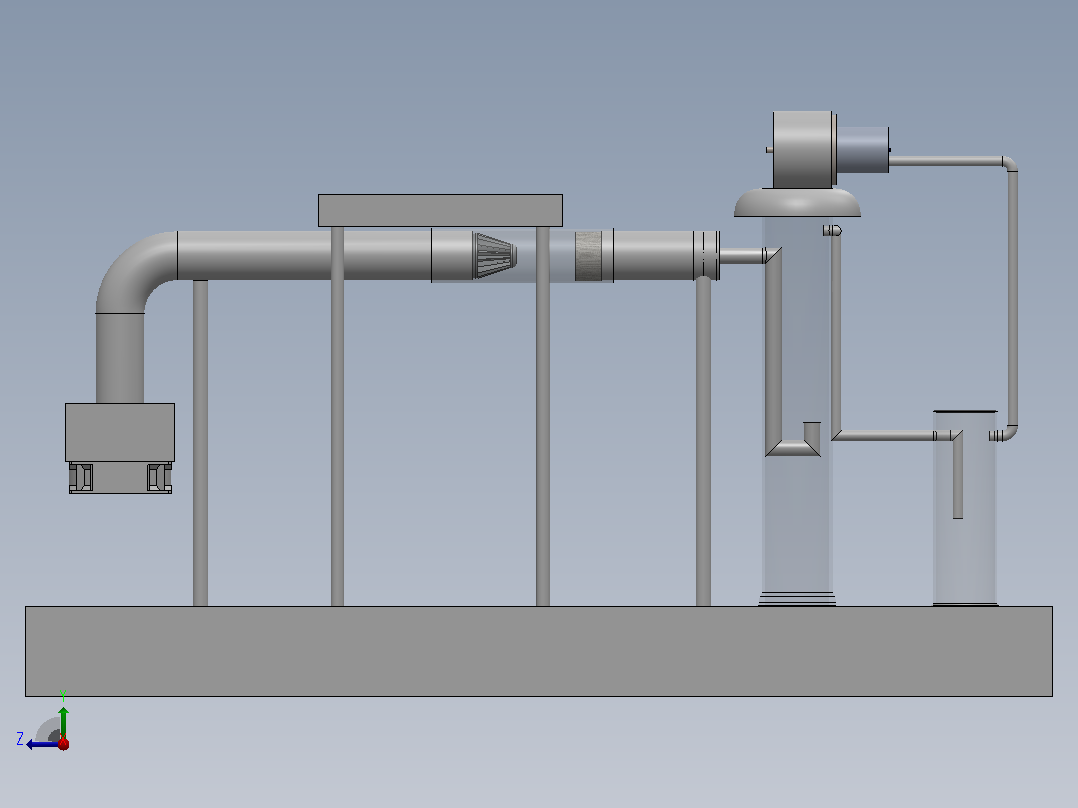Select the textured filter section in the pipe
Viewport: 1078px width, 808px height.
(x=588, y=256)
